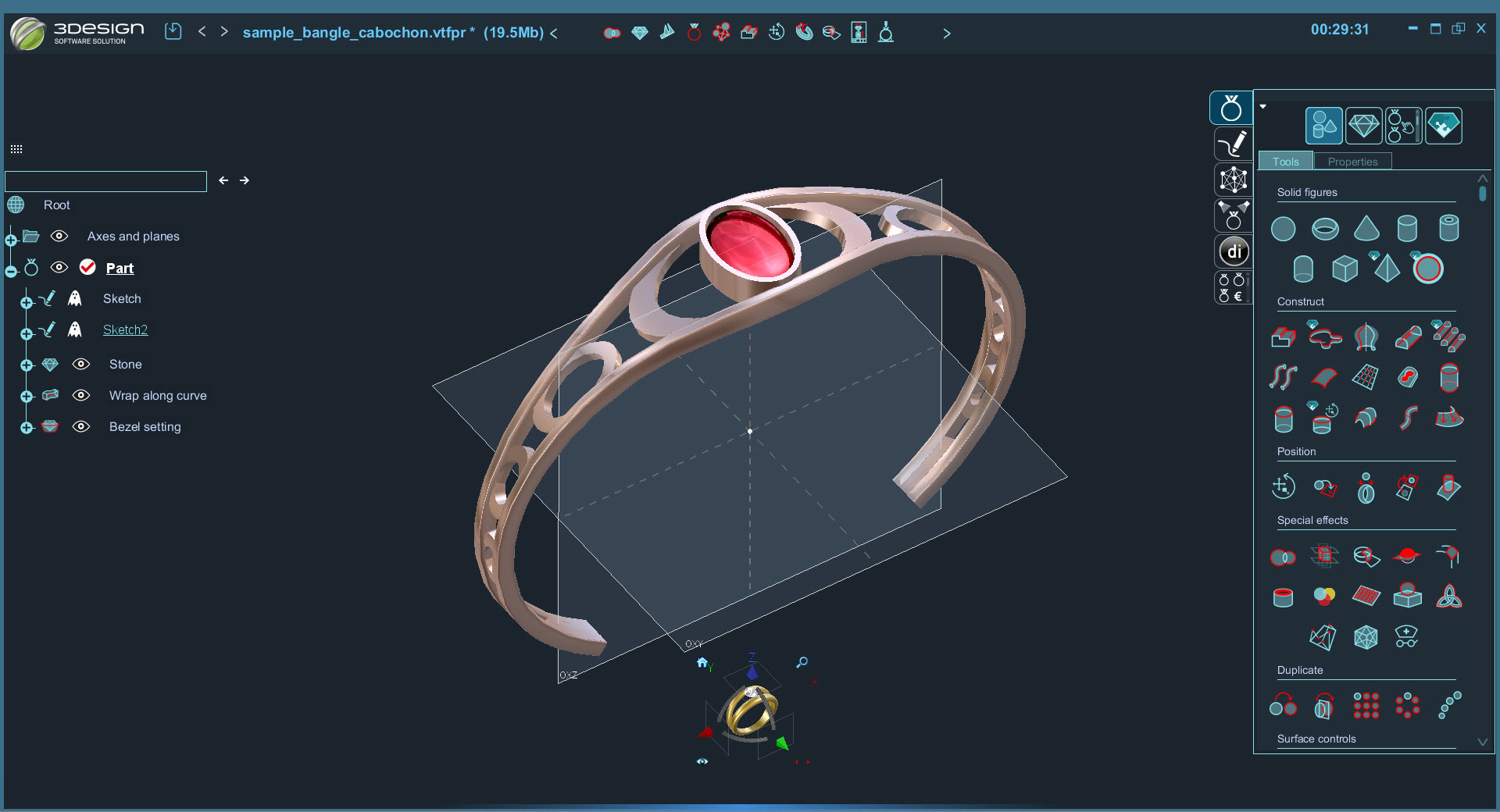Hide the Axes and planes item

point(59,236)
